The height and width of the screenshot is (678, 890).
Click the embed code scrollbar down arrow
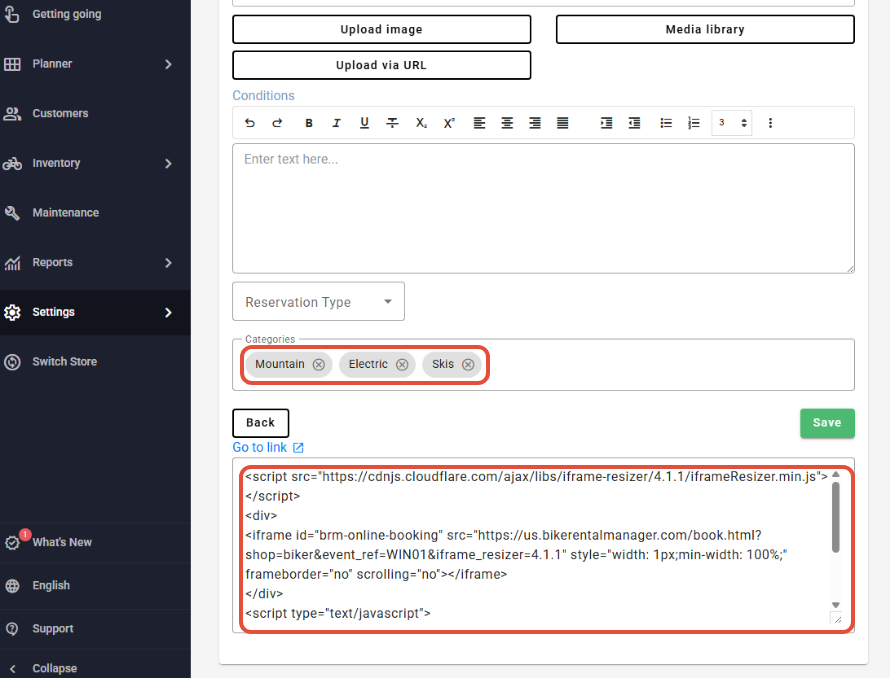836,605
